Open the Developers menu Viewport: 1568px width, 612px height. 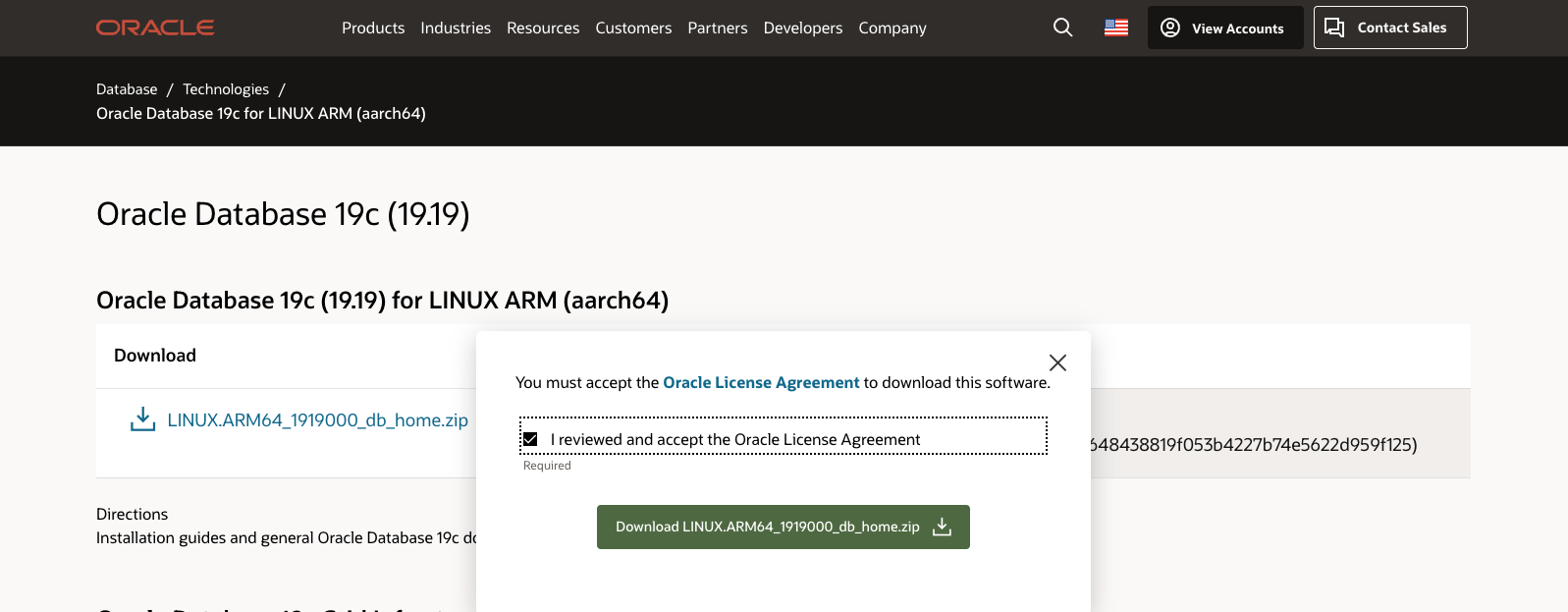point(803,28)
